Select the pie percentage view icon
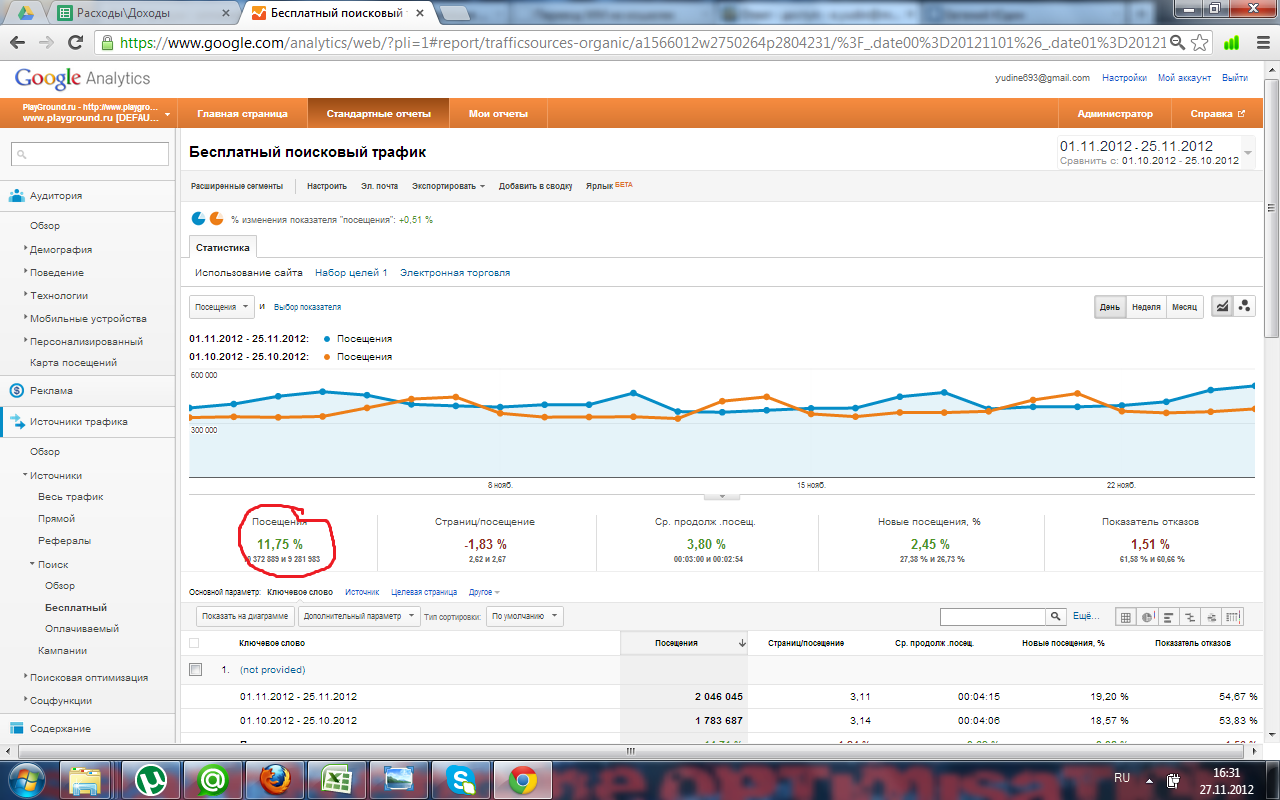Image resolution: width=1280 pixels, height=800 pixels. point(1148,617)
